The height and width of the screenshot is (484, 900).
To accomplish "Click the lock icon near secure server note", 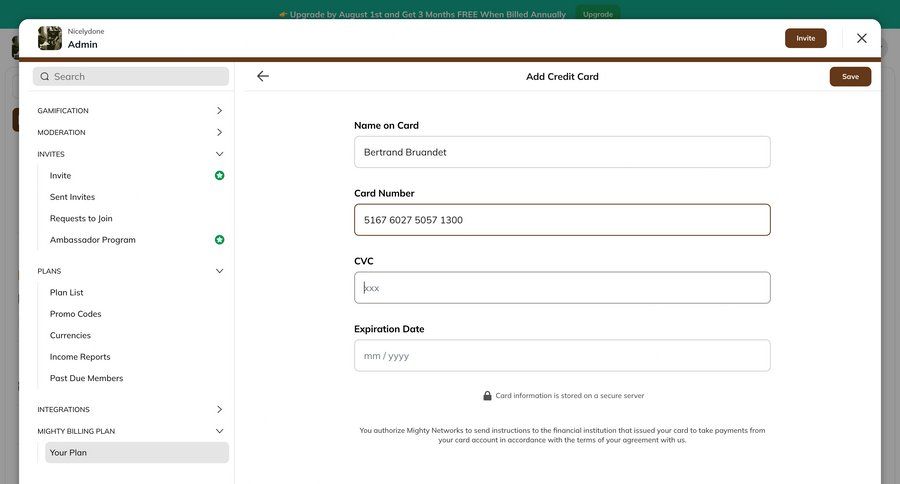I will [x=487, y=396].
